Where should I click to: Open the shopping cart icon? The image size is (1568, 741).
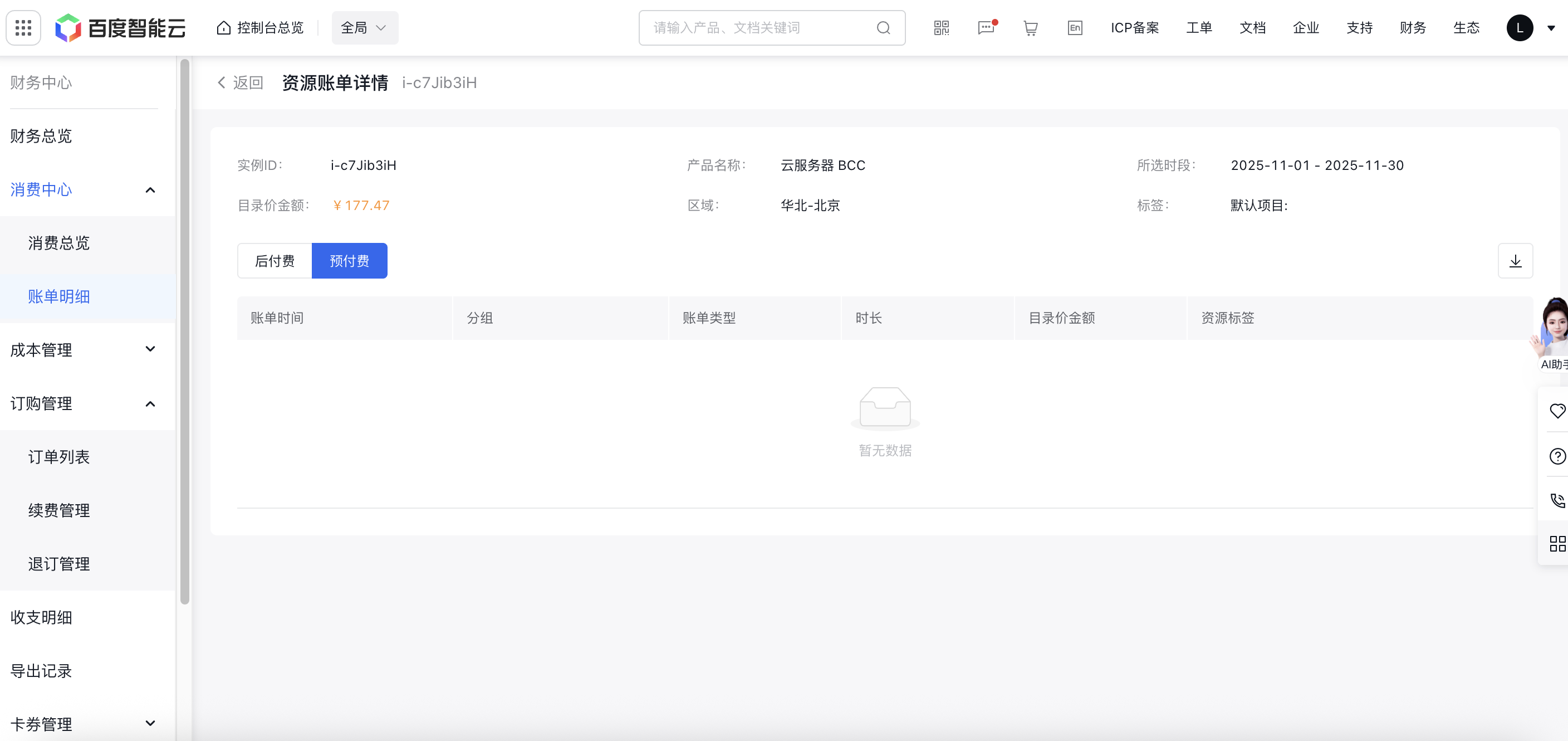(1030, 27)
